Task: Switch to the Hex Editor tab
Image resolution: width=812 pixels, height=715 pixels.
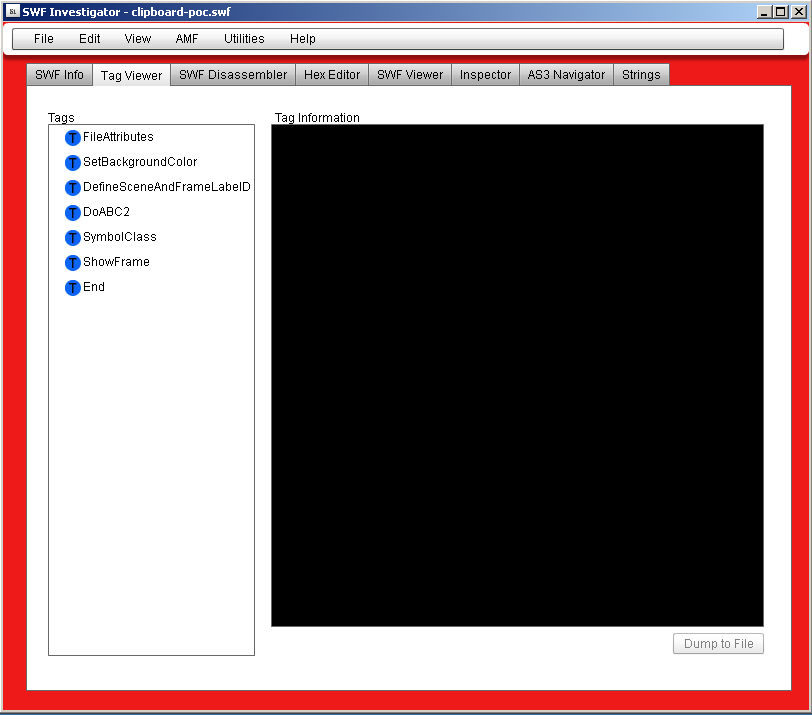Action: pos(332,75)
